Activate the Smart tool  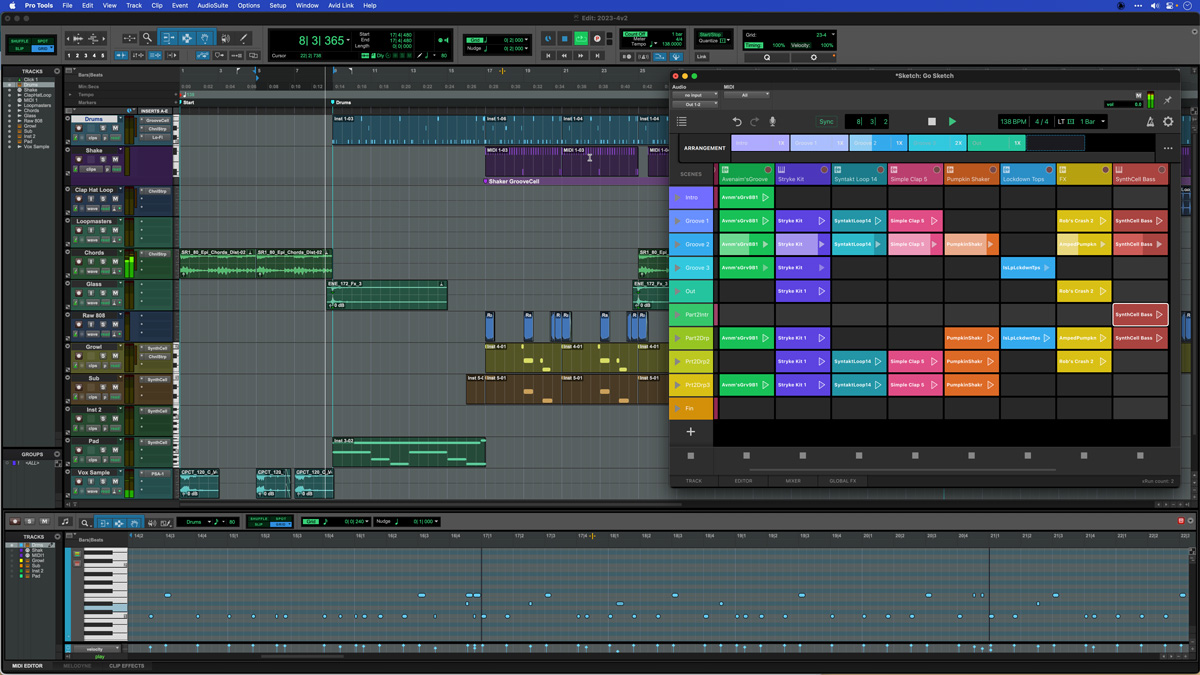tap(187, 29)
